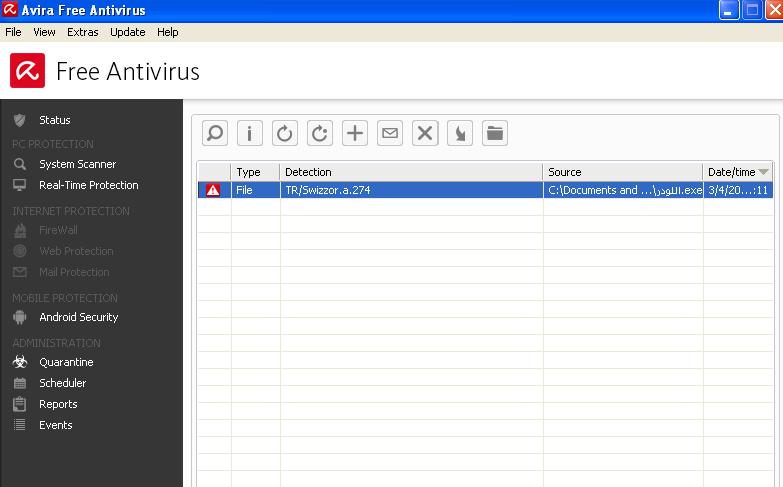Click the export arrow toolbar icon

pos(460,133)
